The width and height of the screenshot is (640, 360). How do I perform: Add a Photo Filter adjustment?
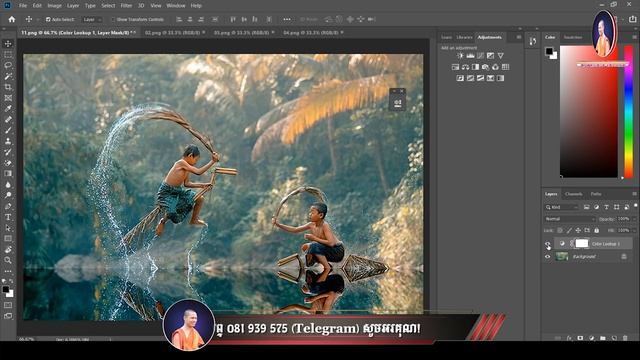tap(485, 67)
